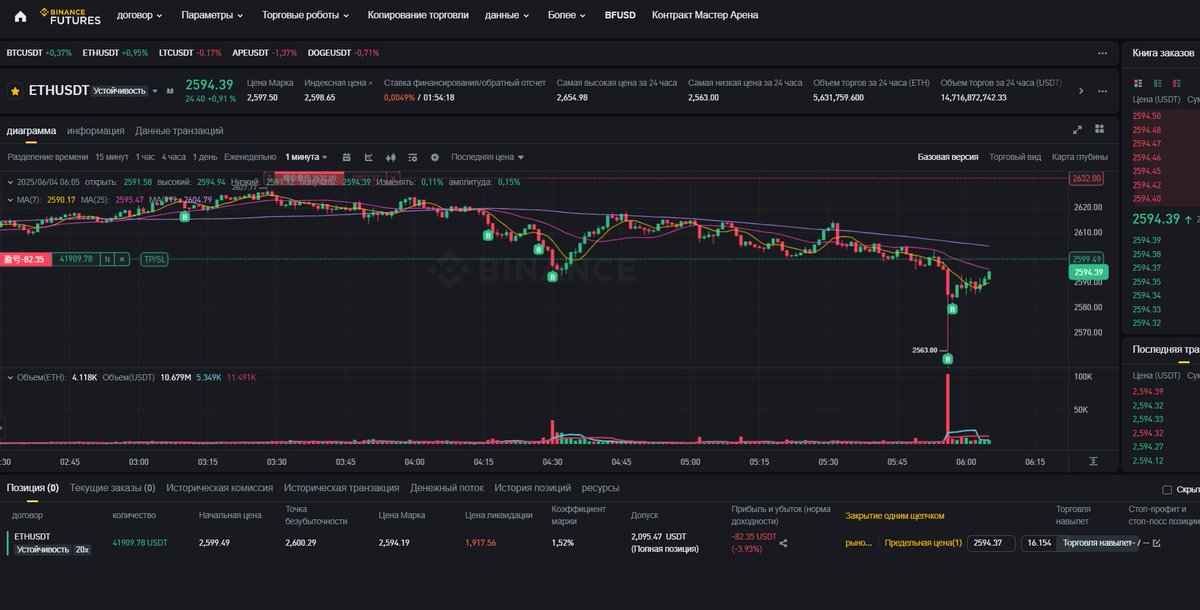Open the «Параметры» menu dropdown

click(212, 15)
